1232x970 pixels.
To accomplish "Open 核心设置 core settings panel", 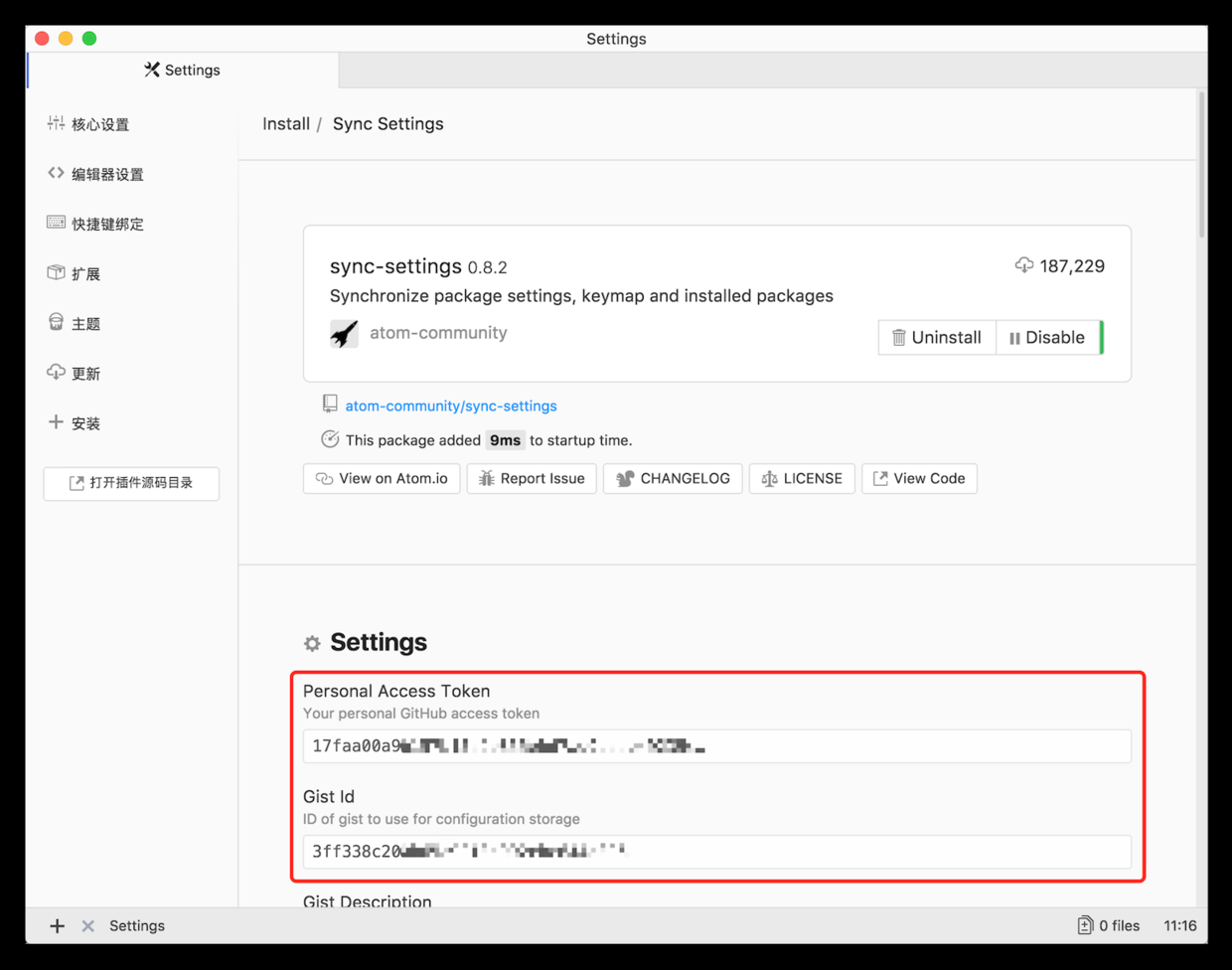I will point(99,124).
